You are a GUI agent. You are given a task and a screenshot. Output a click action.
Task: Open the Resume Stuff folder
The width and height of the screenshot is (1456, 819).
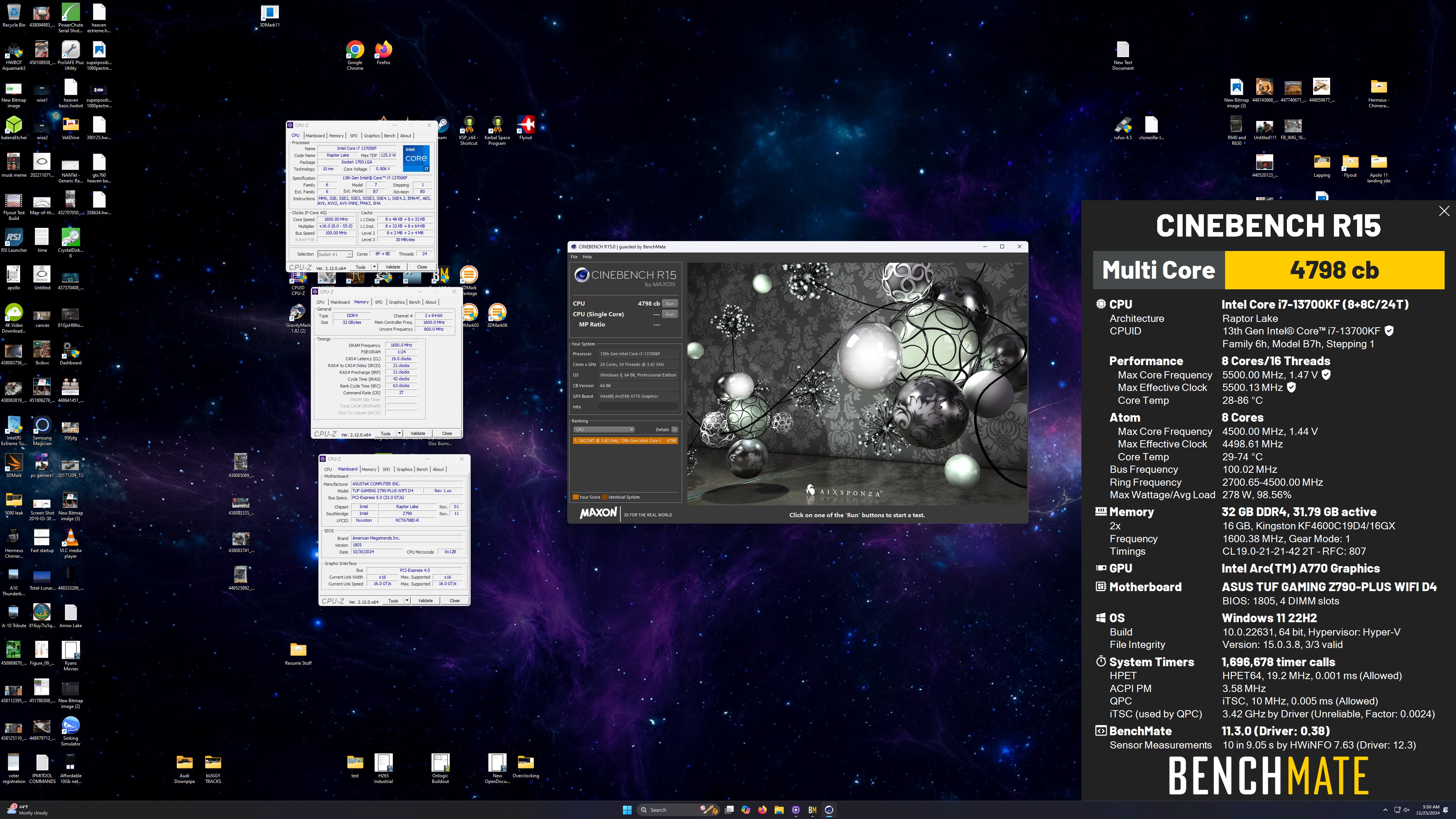point(298,653)
